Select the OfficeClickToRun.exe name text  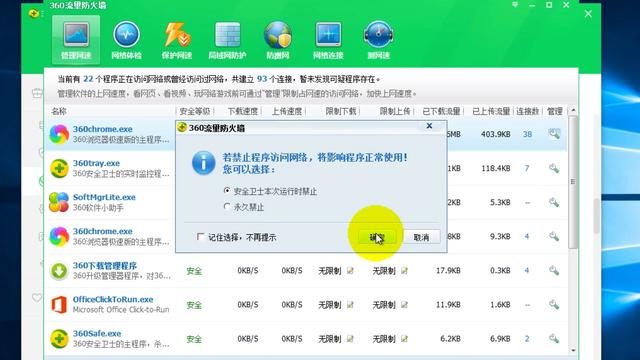113,299
